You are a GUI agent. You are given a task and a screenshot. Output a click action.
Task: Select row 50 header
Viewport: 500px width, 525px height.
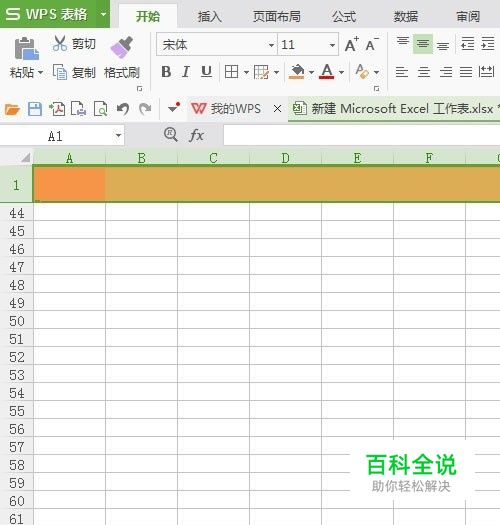[x=17, y=321]
